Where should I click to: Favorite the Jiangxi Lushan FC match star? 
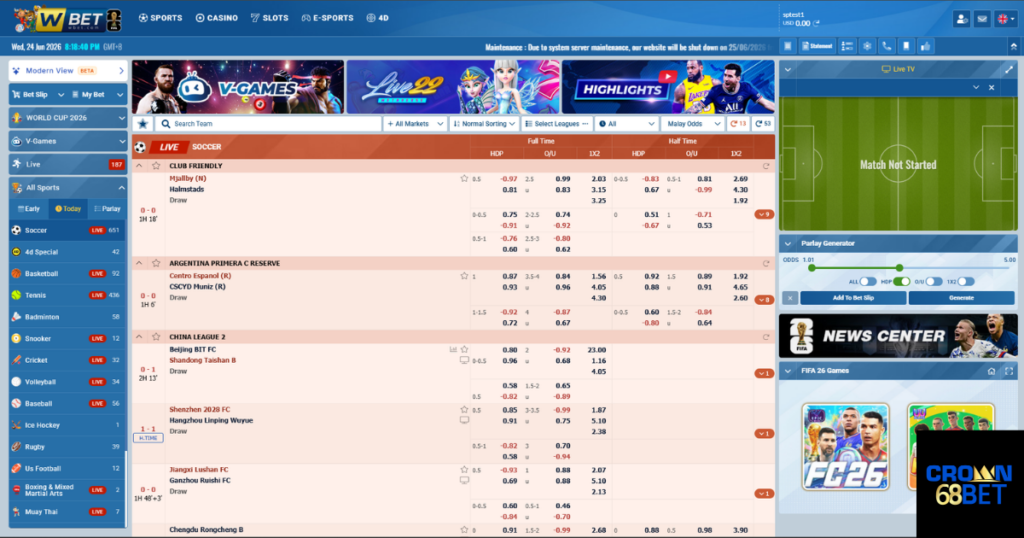[464, 469]
